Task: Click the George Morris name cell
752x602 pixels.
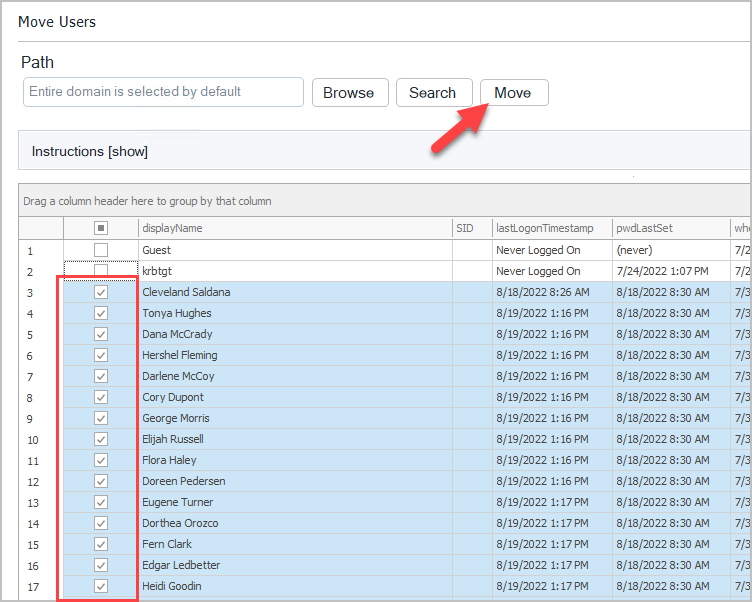Action: point(176,418)
